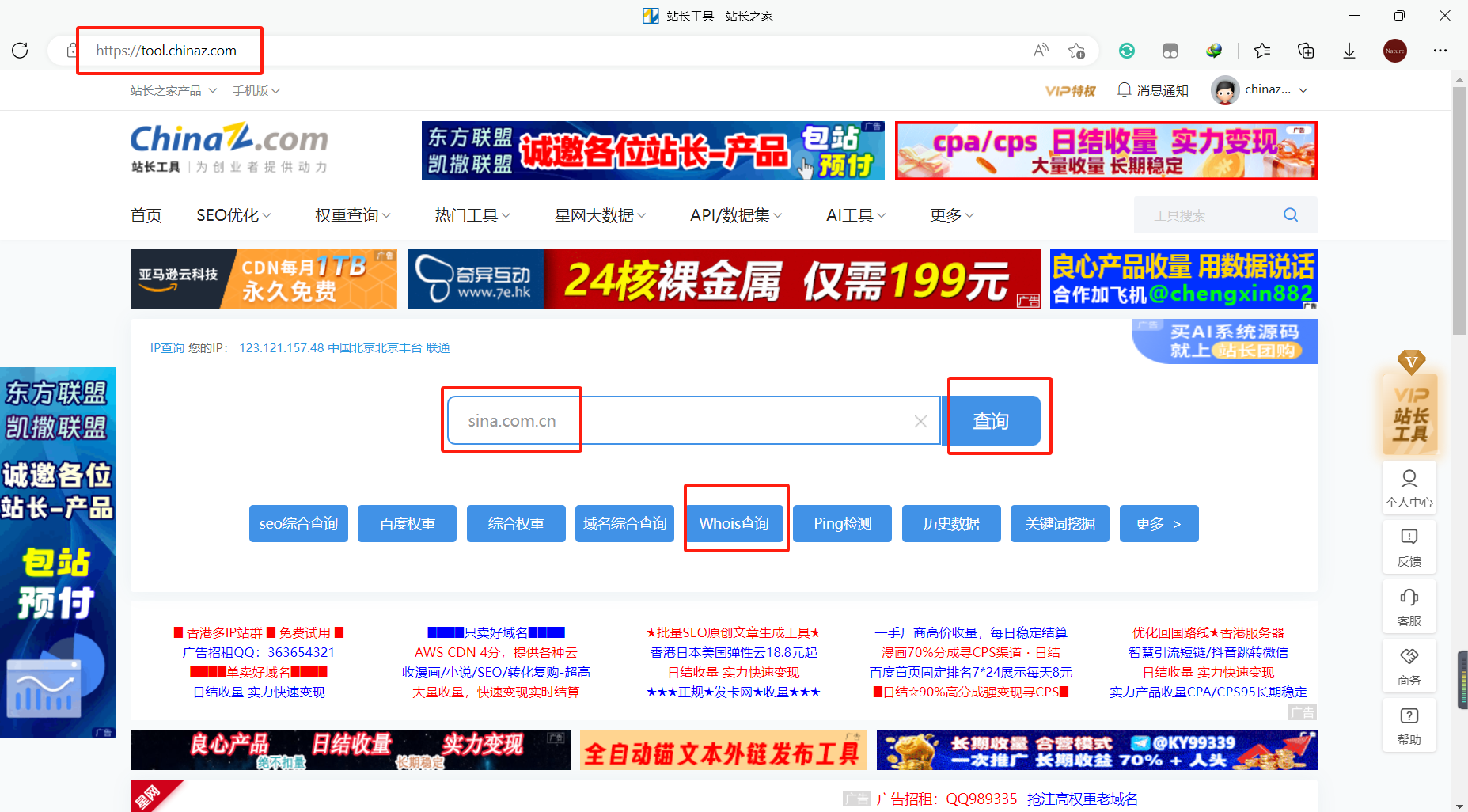Open the gray extension icon in the toolbar
1468x812 pixels.
click(x=1170, y=51)
